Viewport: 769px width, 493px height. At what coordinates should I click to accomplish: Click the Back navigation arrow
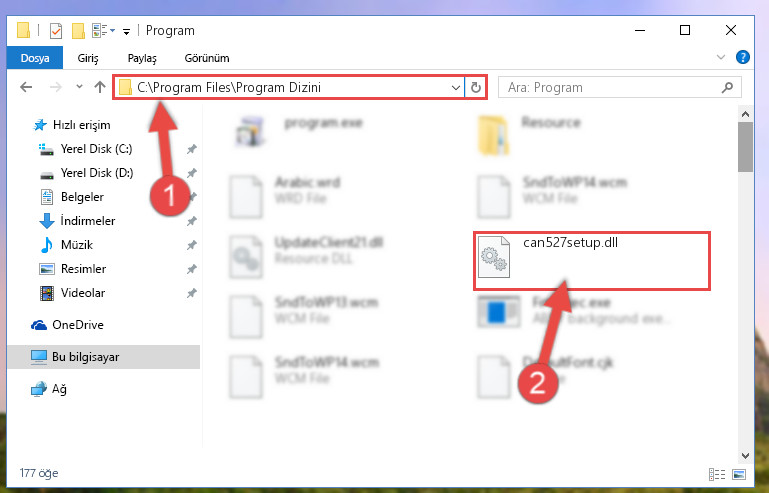(26, 87)
